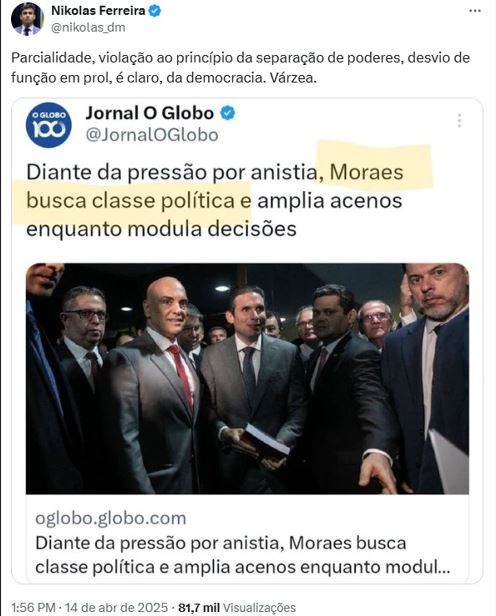Open Nikolas Ferreira's profile avatar

27,19
